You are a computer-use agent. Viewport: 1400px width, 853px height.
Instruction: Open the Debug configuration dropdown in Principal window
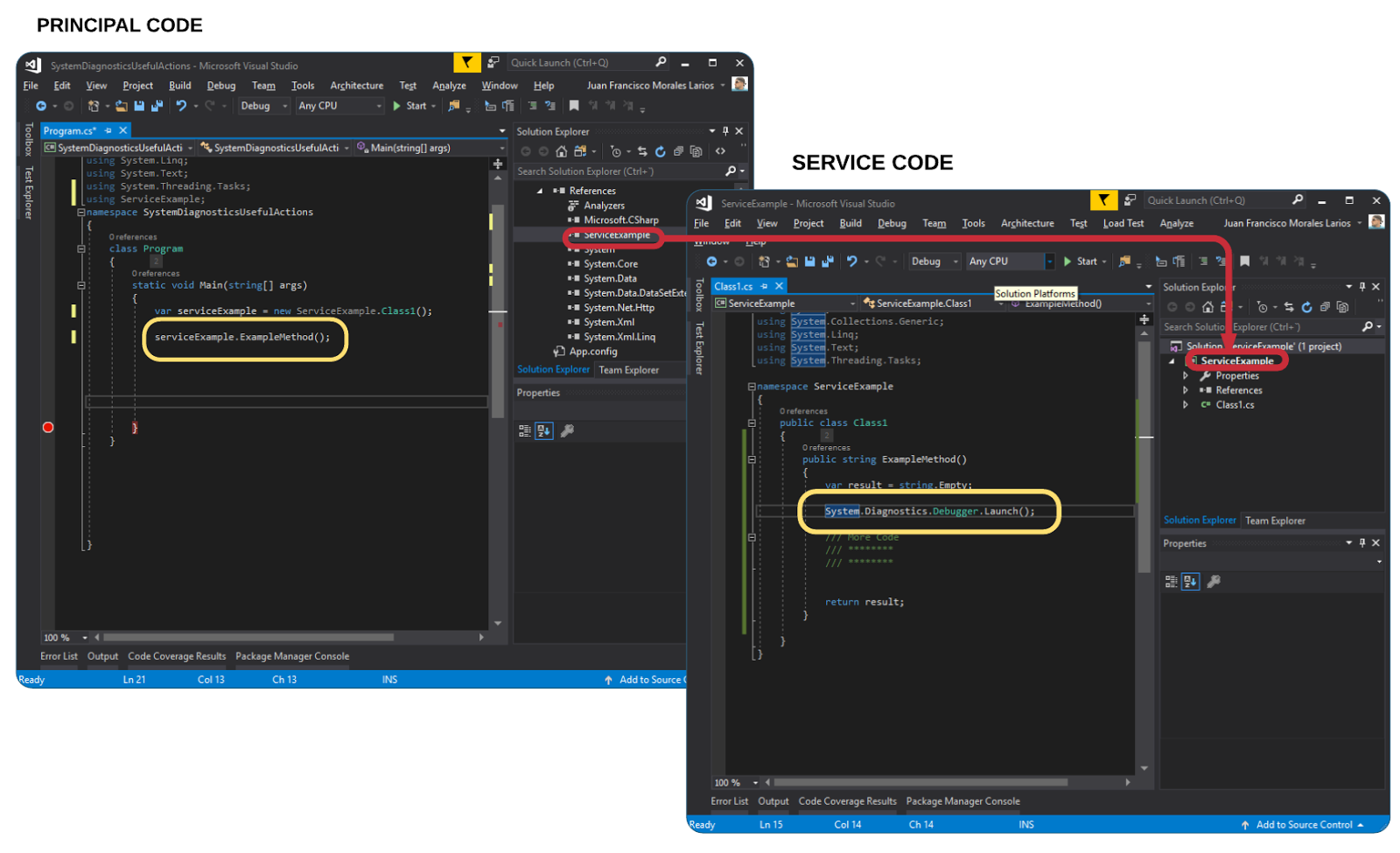263,106
